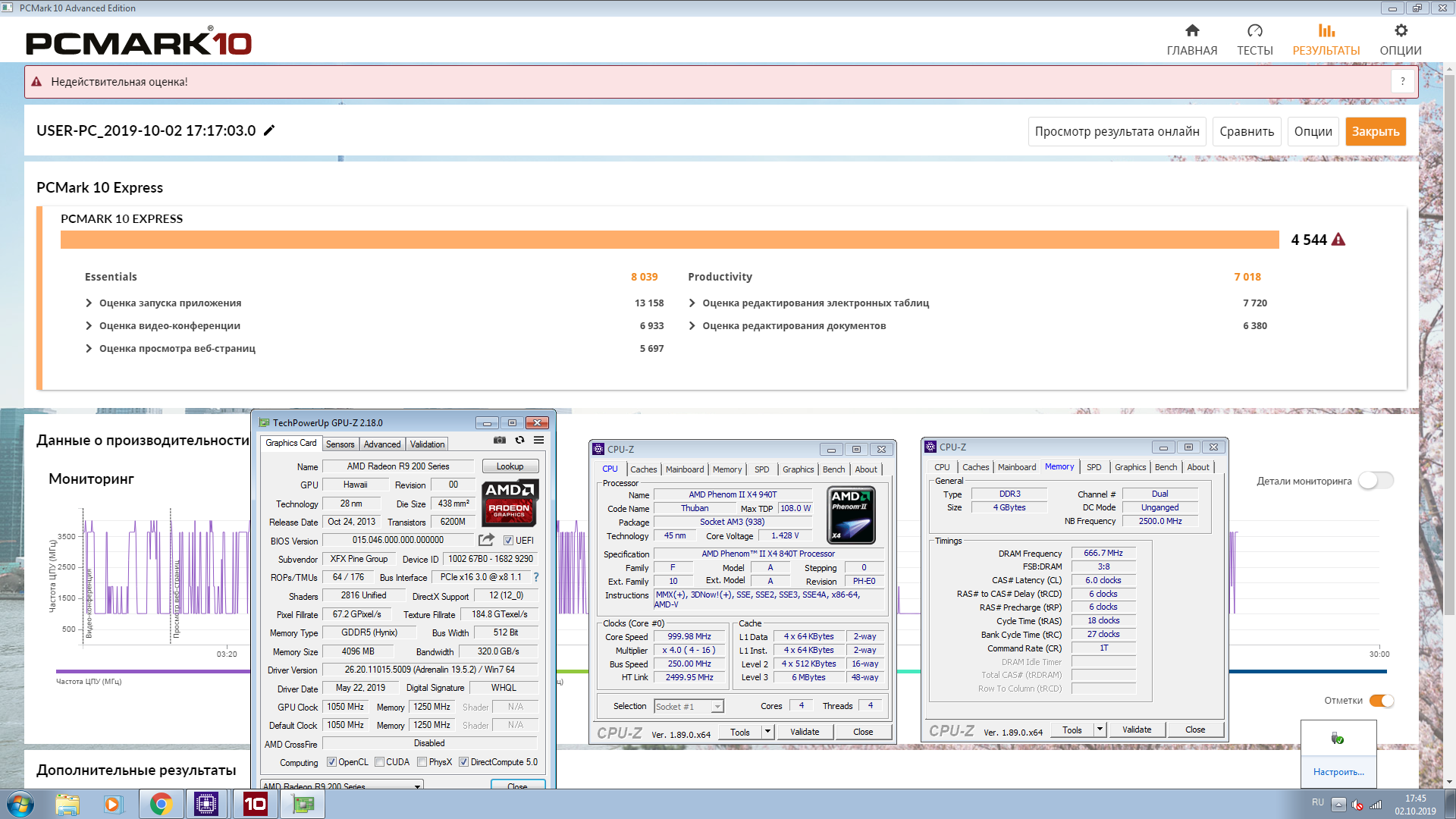Open Bench tab in CPU-Z CPU window
Image resolution: width=1456 pixels, height=819 pixels.
coord(833,469)
